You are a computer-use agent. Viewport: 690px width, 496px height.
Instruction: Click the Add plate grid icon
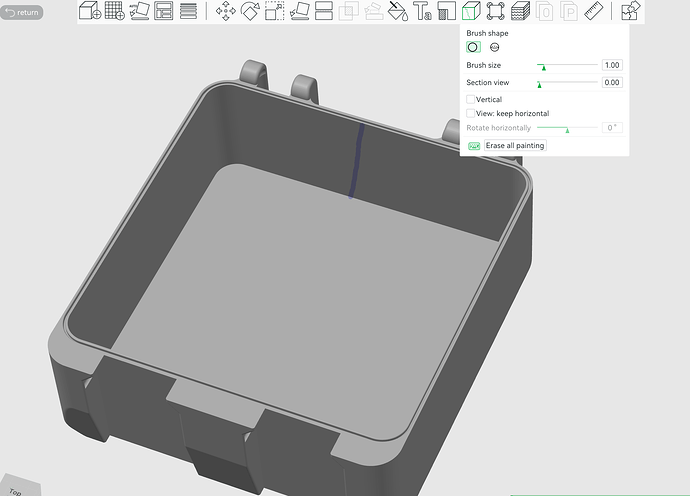[114, 11]
